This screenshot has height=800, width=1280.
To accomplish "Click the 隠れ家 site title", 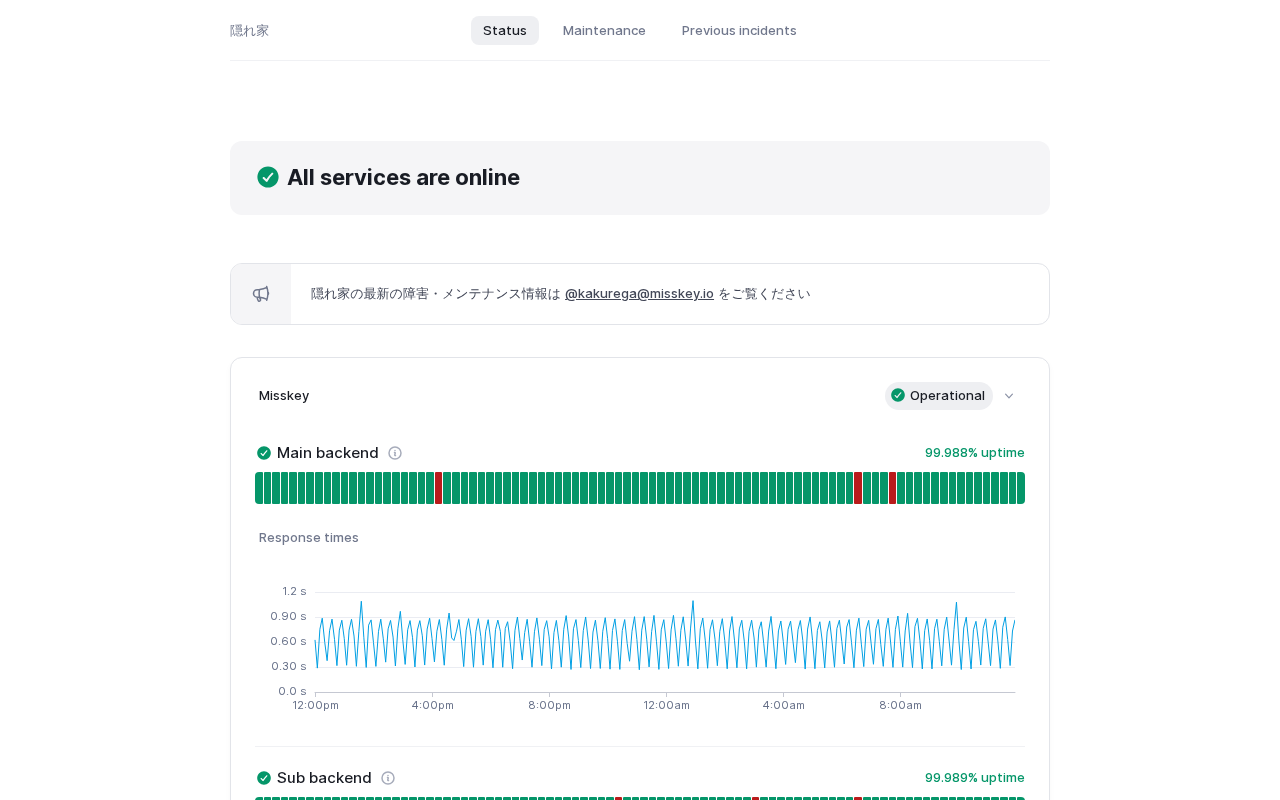I will (249, 30).
